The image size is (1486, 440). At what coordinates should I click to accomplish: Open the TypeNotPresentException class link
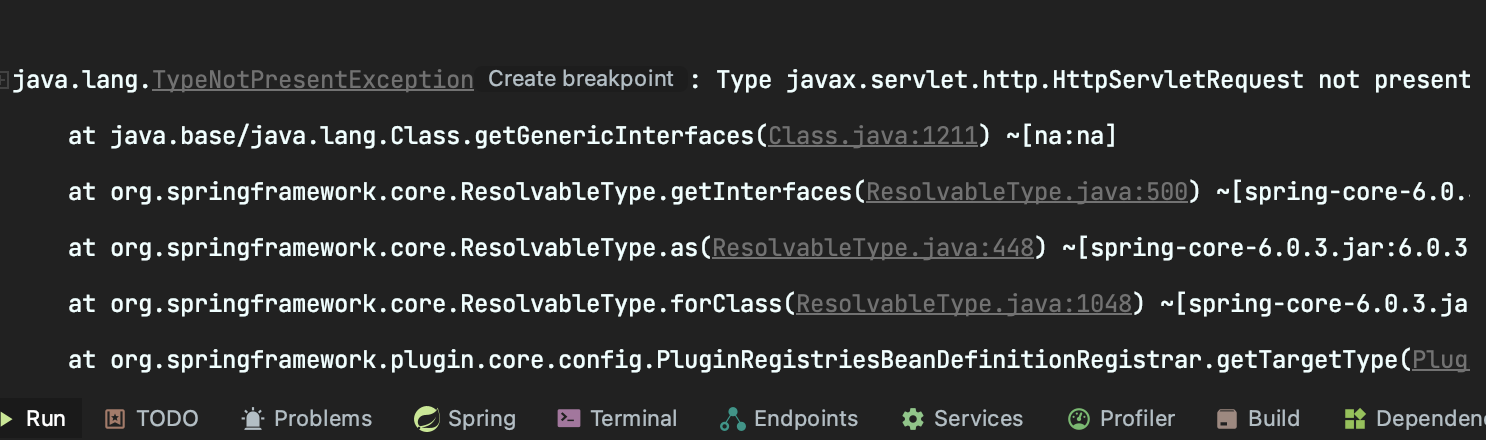(313, 80)
